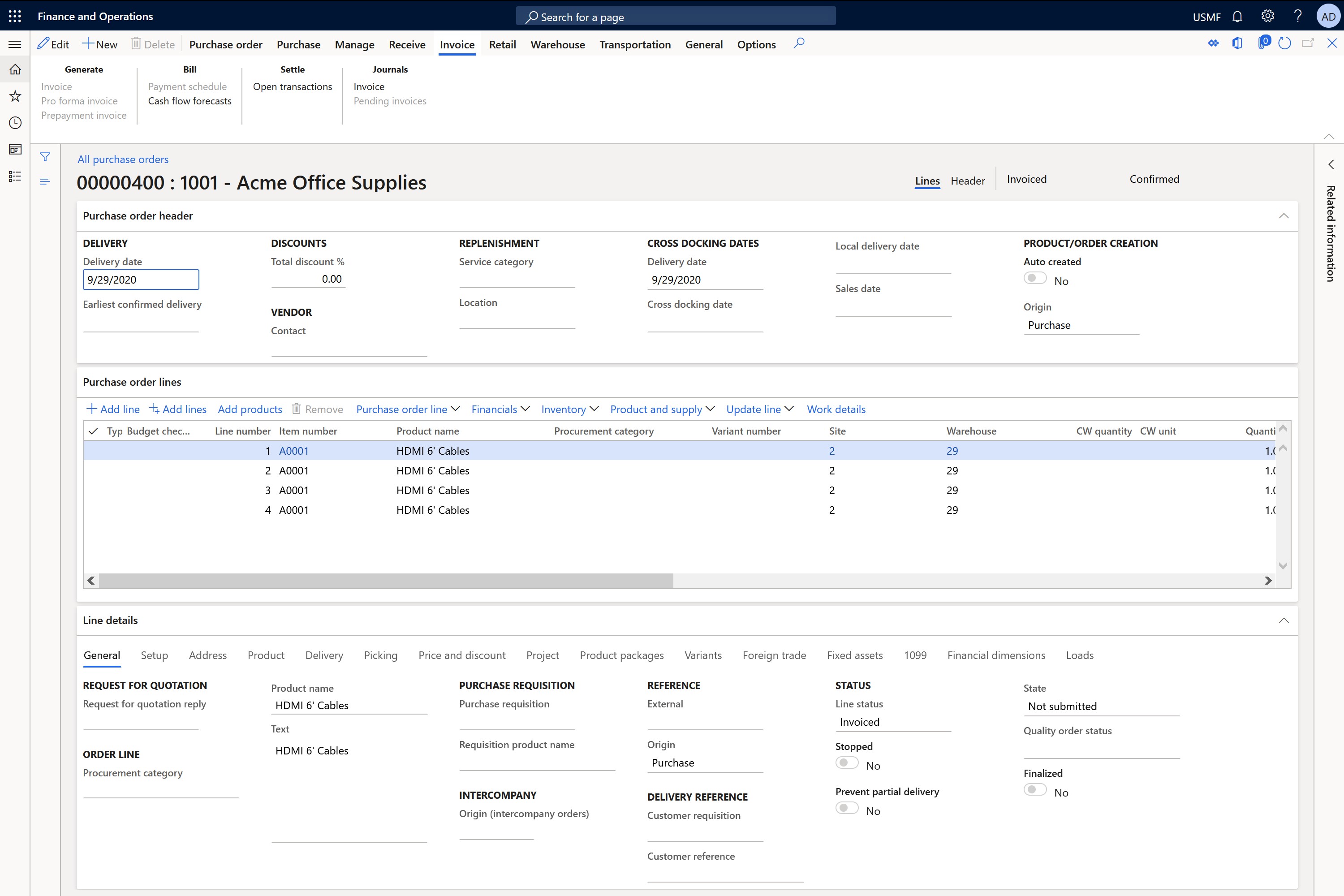Switch to the Header tab view
The height and width of the screenshot is (896, 1344).
(967, 180)
